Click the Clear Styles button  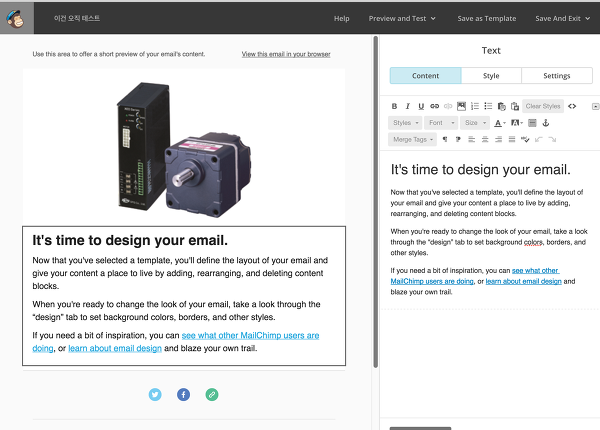point(543,106)
